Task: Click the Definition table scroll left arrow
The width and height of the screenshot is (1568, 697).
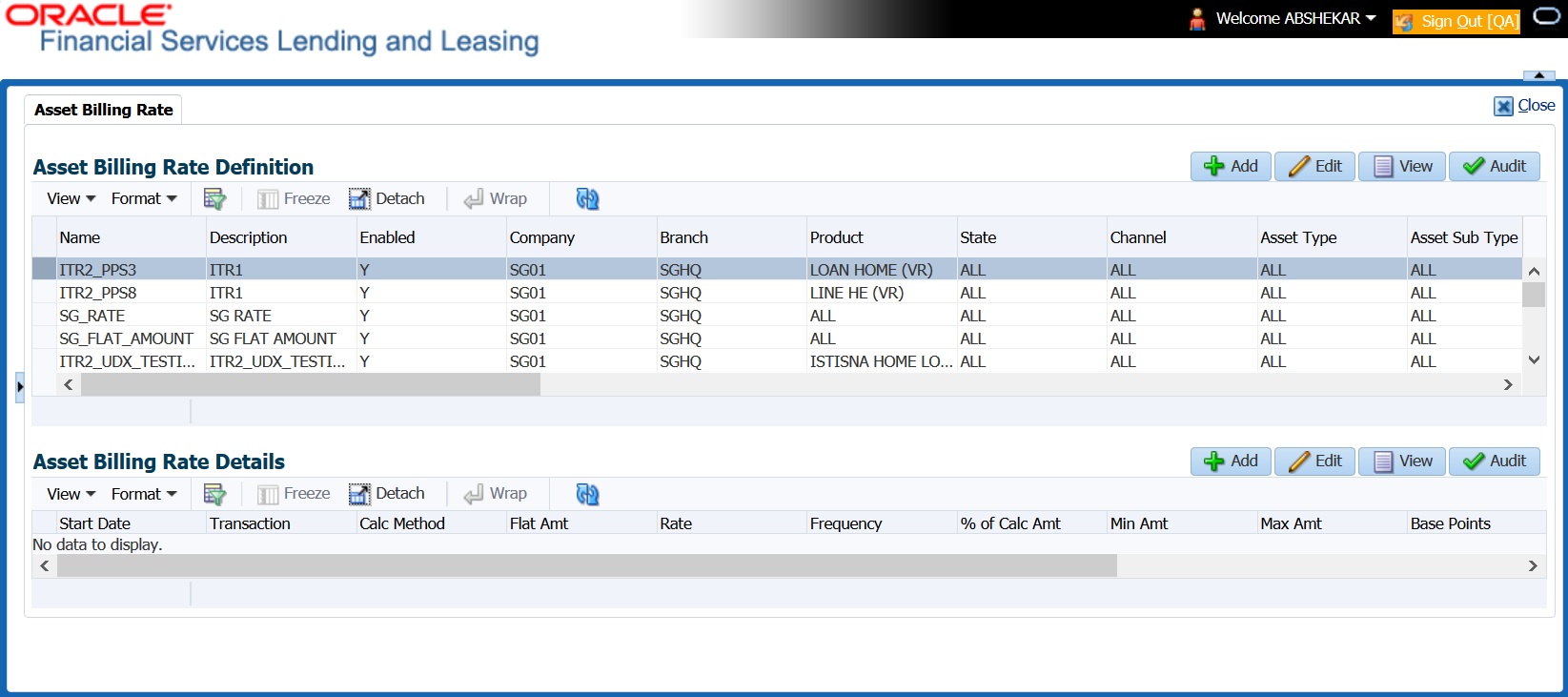Action: 68,384
